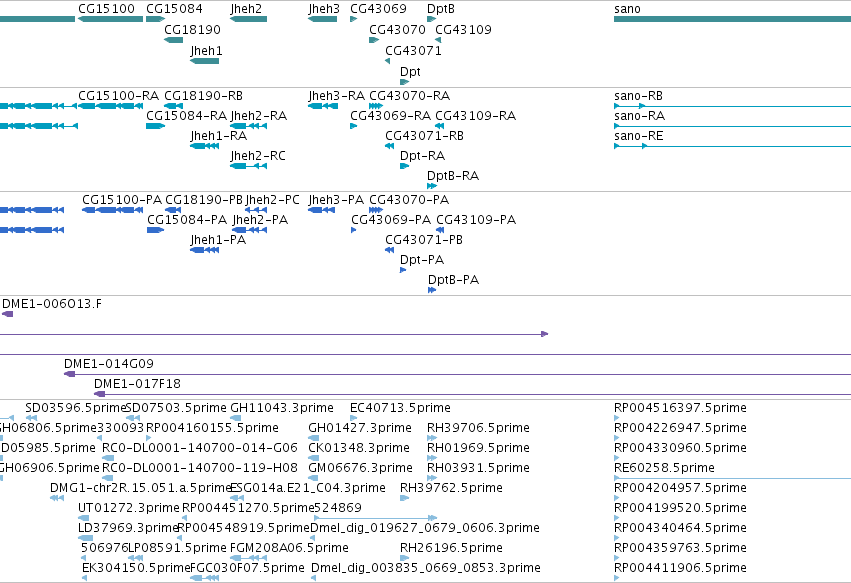Select the CG18190-PB protein label

204,200
